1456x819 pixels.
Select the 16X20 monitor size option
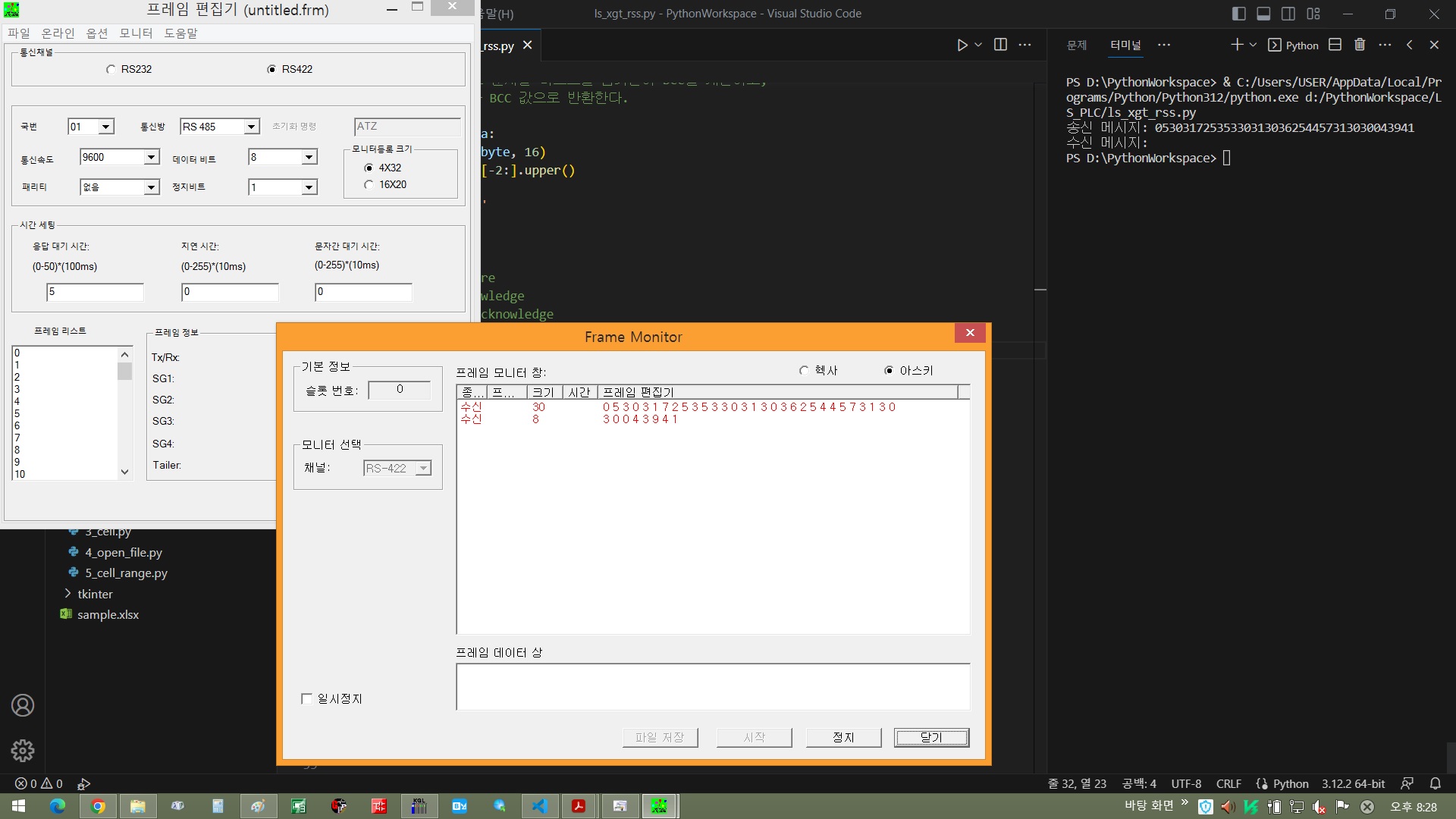369,184
